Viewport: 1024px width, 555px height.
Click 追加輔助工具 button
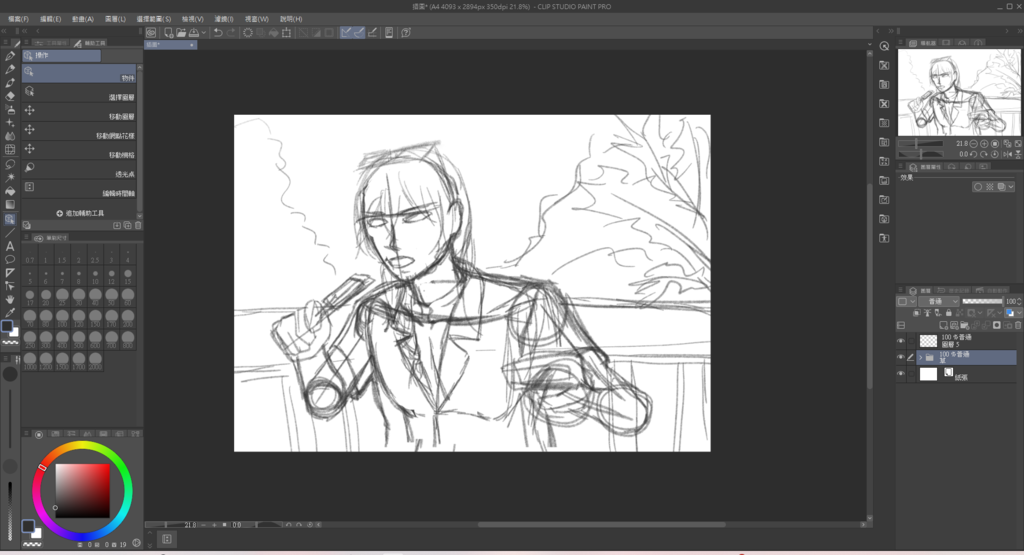[80, 213]
